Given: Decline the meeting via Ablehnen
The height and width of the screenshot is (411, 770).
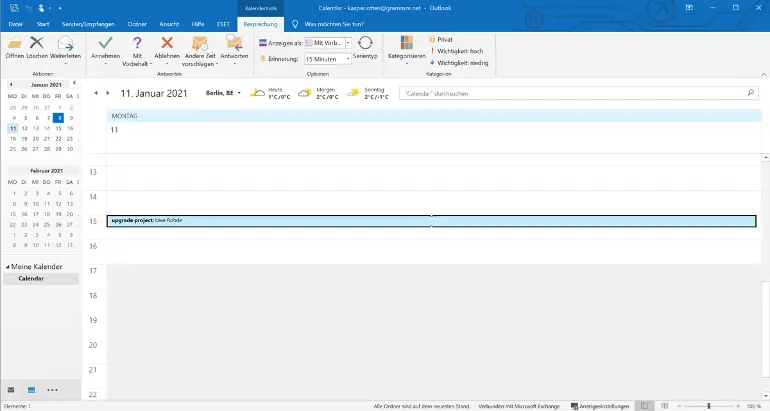Looking at the screenshot, I should 167,44.
